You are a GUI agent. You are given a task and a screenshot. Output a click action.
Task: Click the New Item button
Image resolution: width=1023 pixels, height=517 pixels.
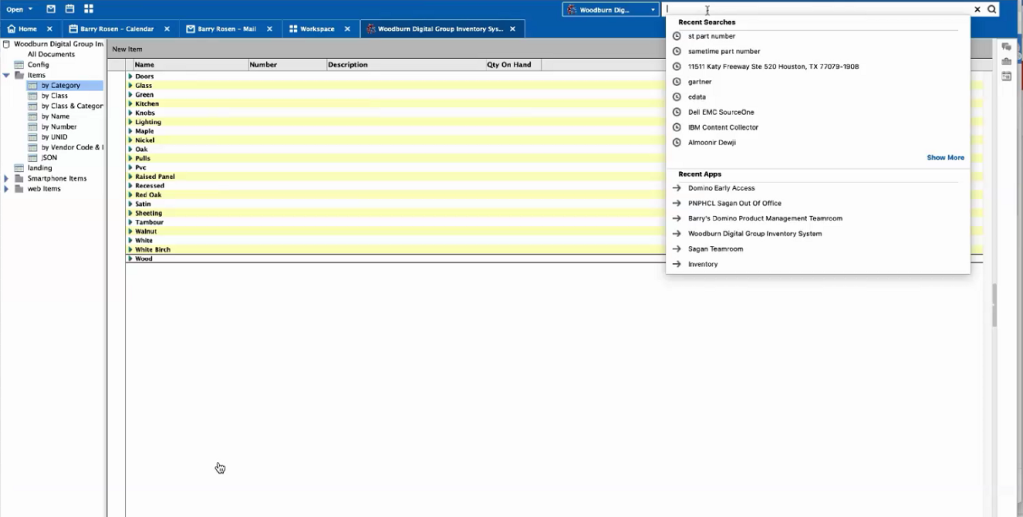(x=127, y=49)
